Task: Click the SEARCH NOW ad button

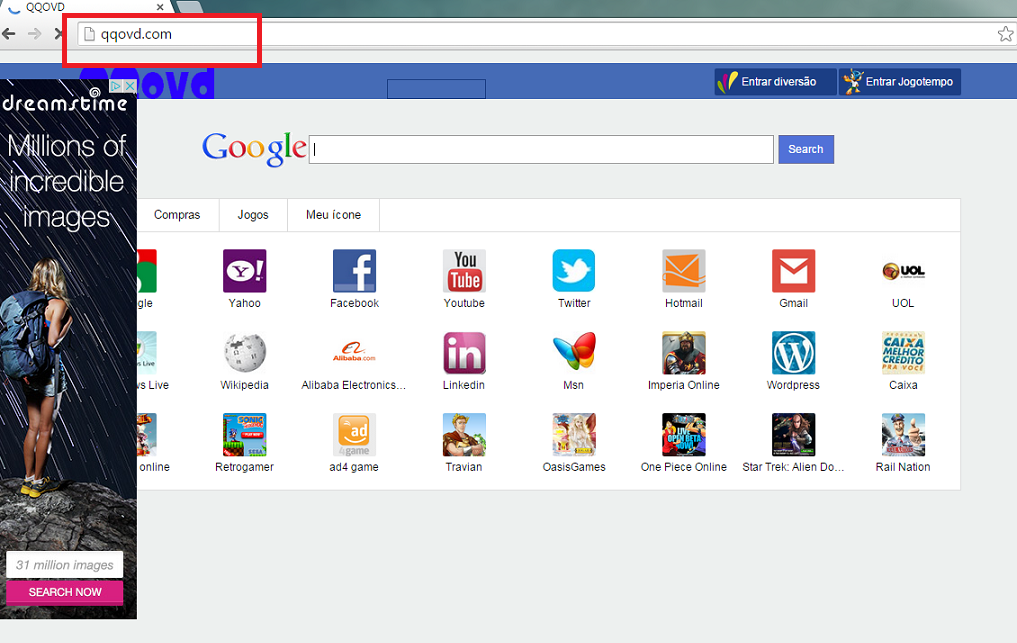Action: (65, 592)
